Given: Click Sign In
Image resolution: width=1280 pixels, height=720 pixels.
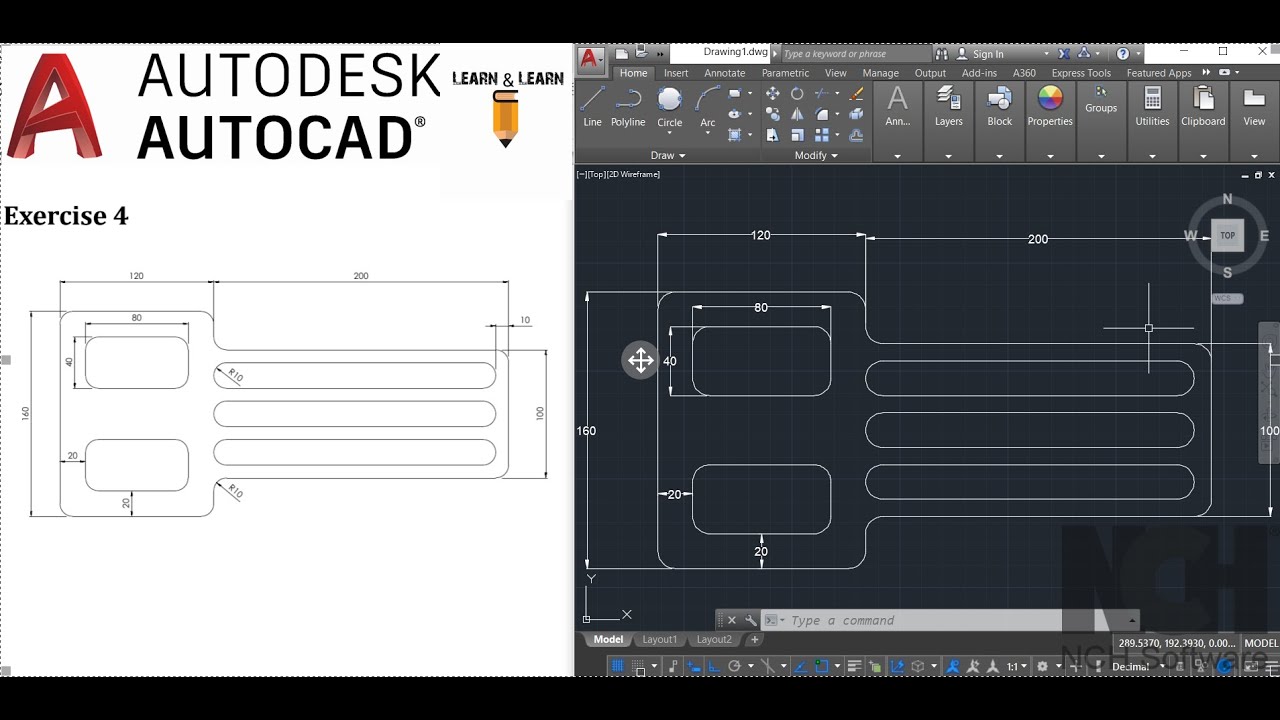Looking at the screenshot, I should 988,54.
